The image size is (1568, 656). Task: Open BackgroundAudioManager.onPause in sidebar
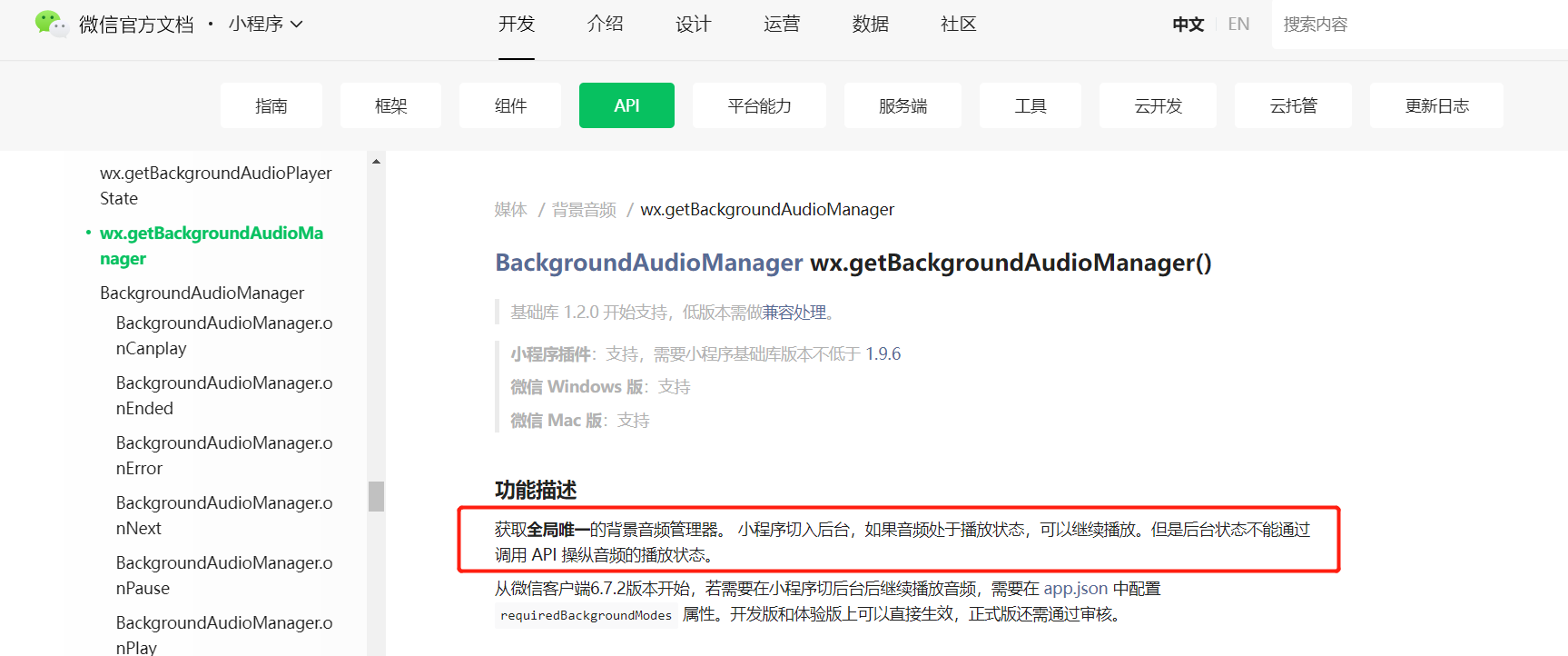(x=224, y=575)
